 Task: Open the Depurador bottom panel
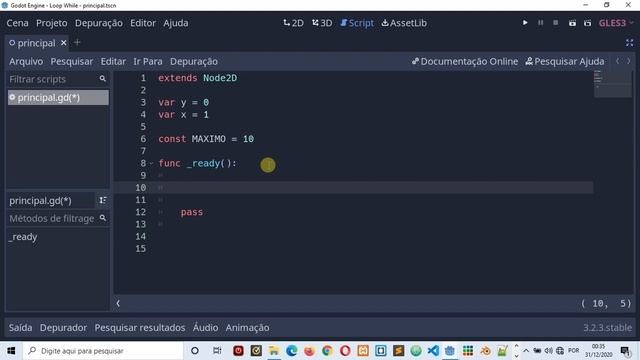tap(63, 327)
